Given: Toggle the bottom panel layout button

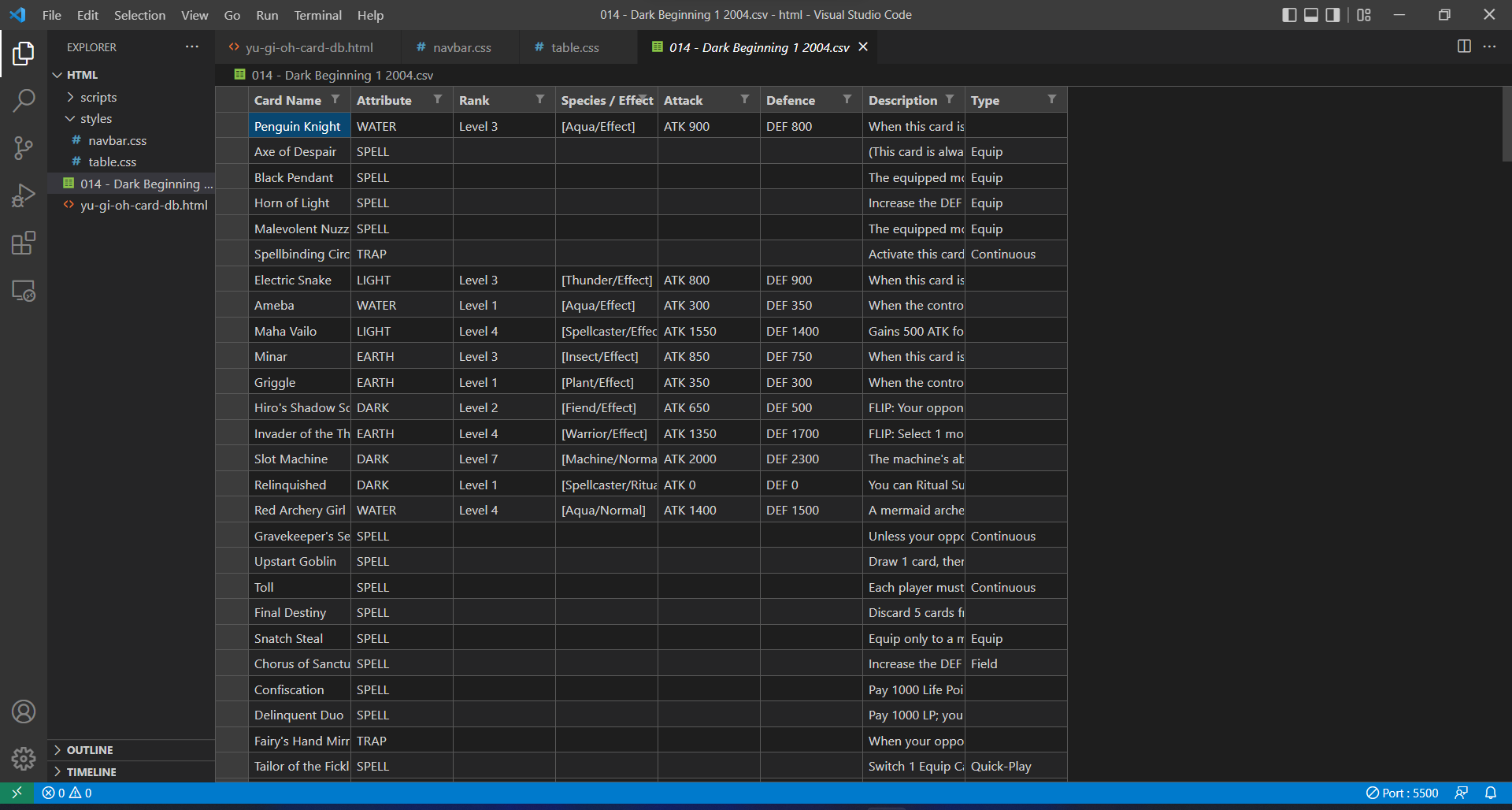Looking at the screenshot, I should [x=1311, y=15].
